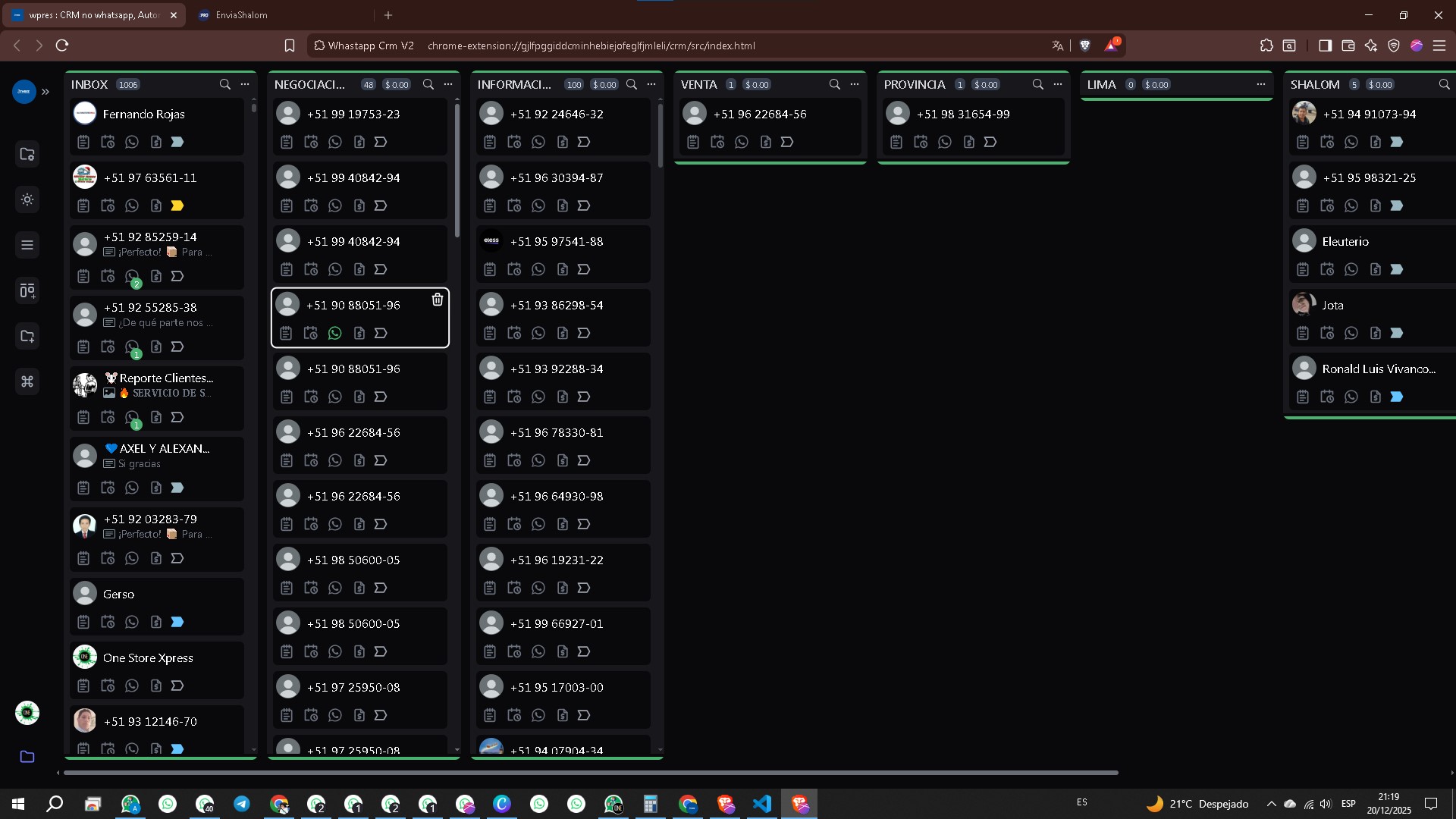Open LIMA column three-dot menu
Viewport: 1456px width, 819px height.
pyautogui.click(x=1261, y=84)
